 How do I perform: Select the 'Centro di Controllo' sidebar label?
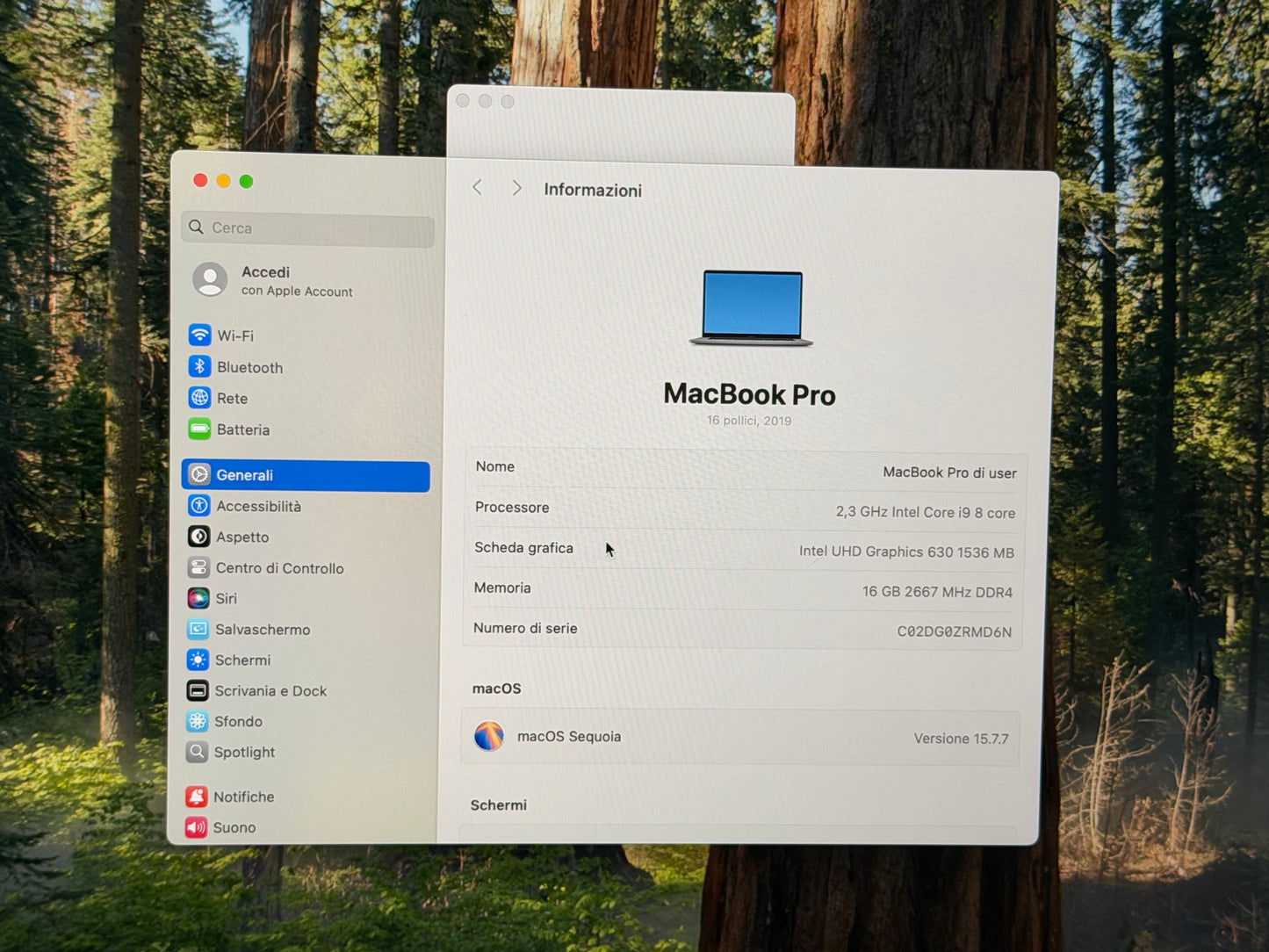click(x=279, y=568)
